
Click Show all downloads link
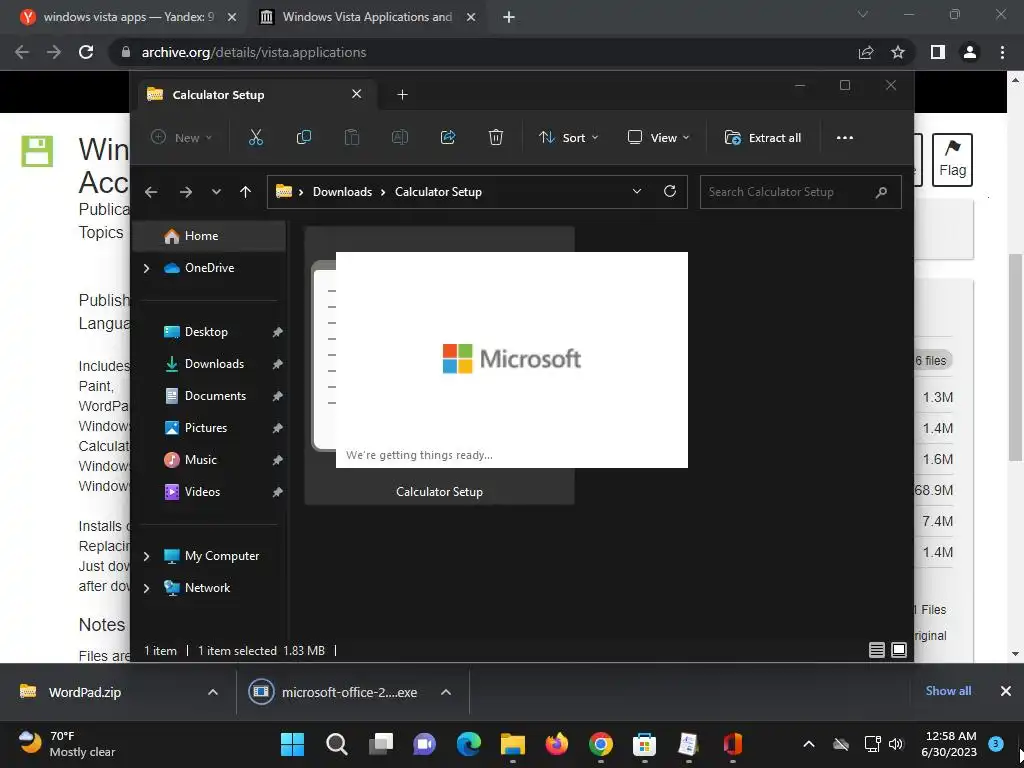pyautogui.click(x=948, y=691)
